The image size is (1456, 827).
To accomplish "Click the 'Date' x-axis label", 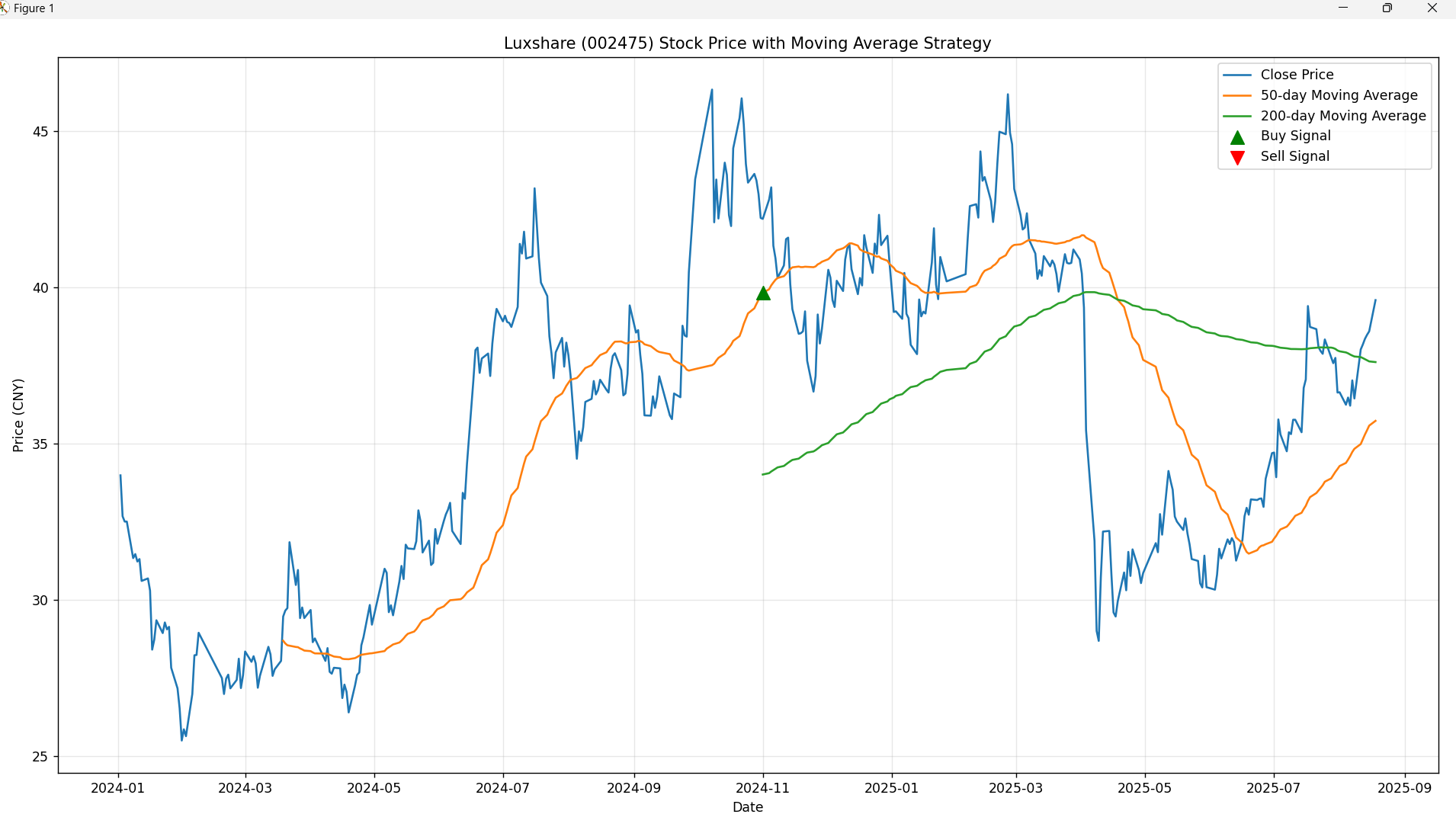I will 748,807.
